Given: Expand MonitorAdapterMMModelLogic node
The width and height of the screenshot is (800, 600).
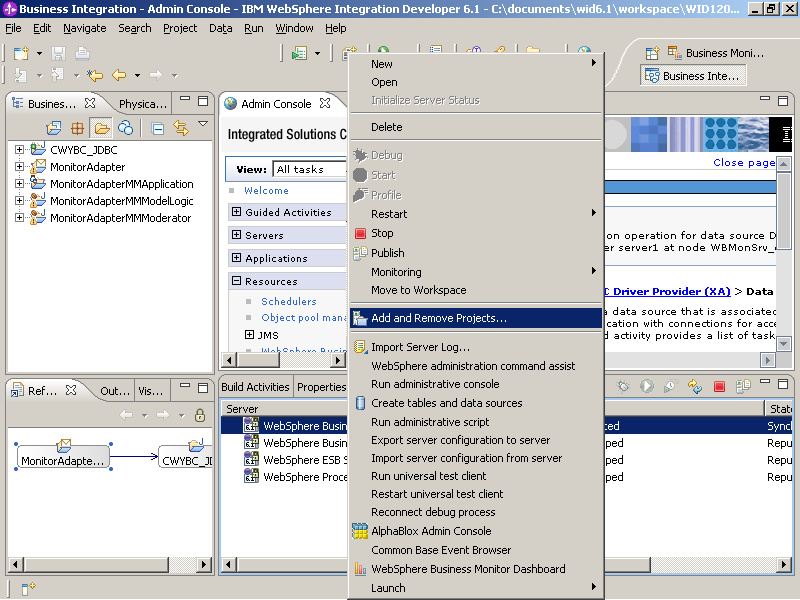Looking at the screenshot, I should click(19, 201).
